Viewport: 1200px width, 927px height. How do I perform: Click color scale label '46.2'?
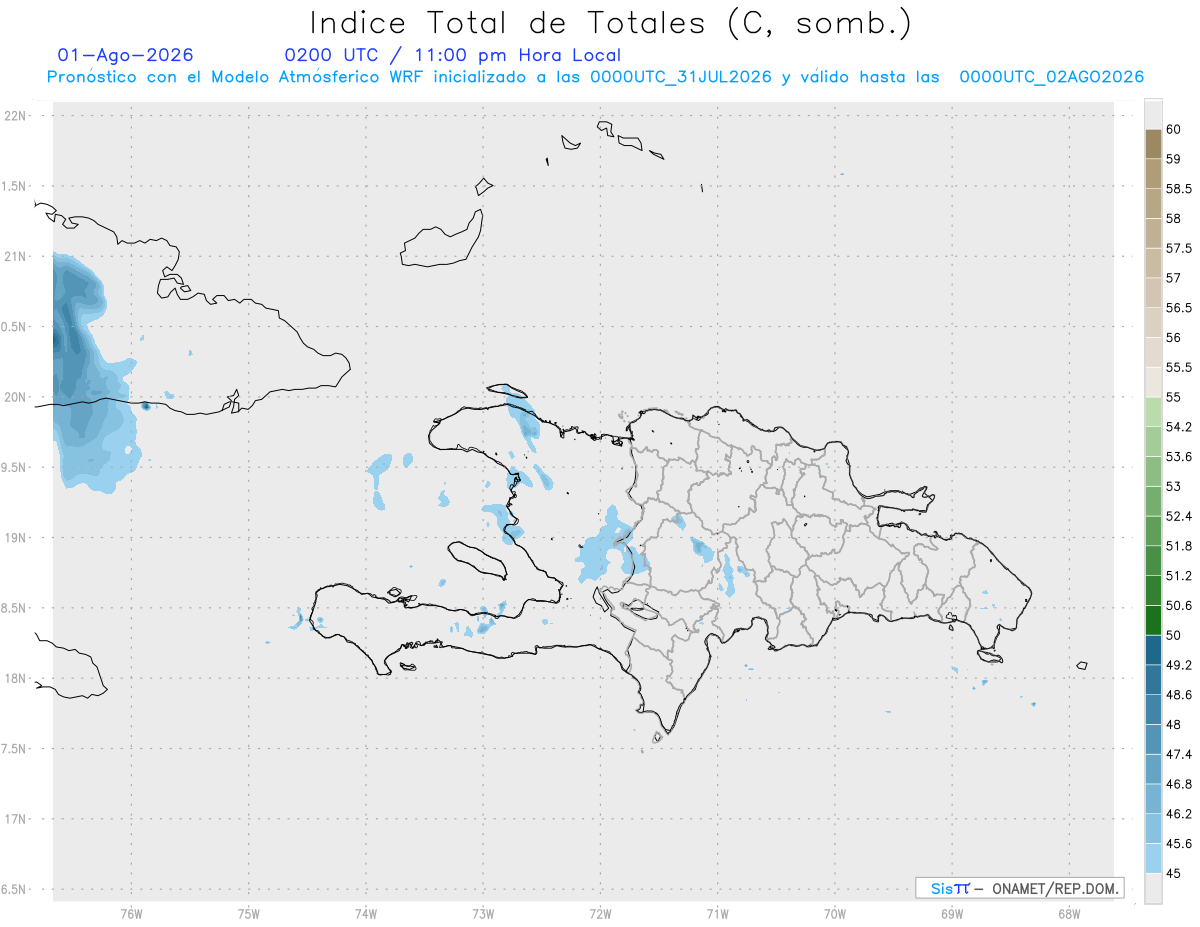pos(1178,814)
